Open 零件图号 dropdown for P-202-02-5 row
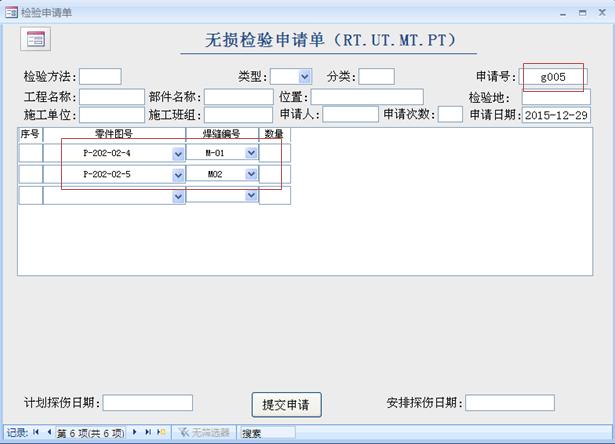The width and height of the screenshot is (615, 444). click(178, 175)
